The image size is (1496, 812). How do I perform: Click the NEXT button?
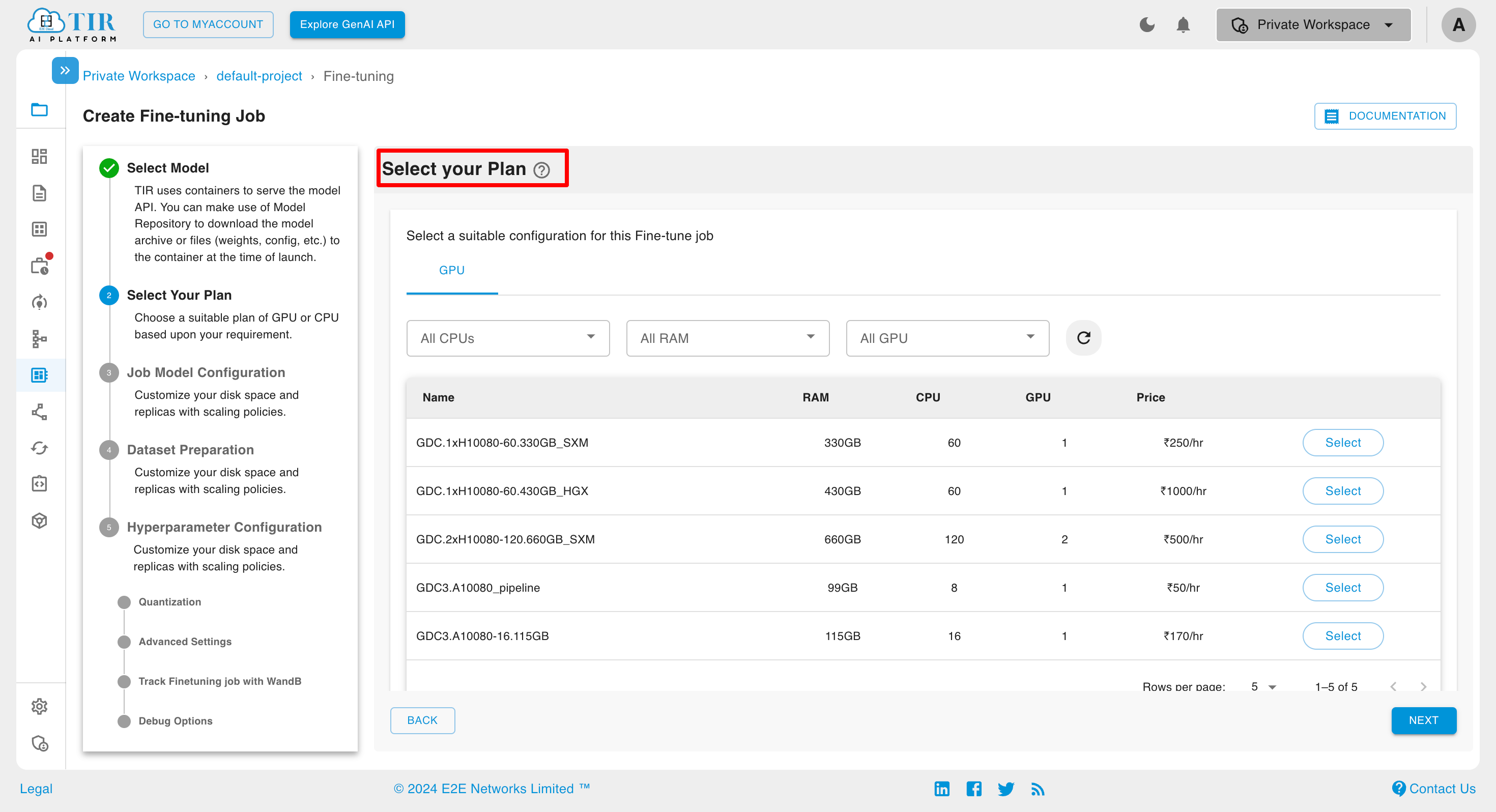(1423, 720)
